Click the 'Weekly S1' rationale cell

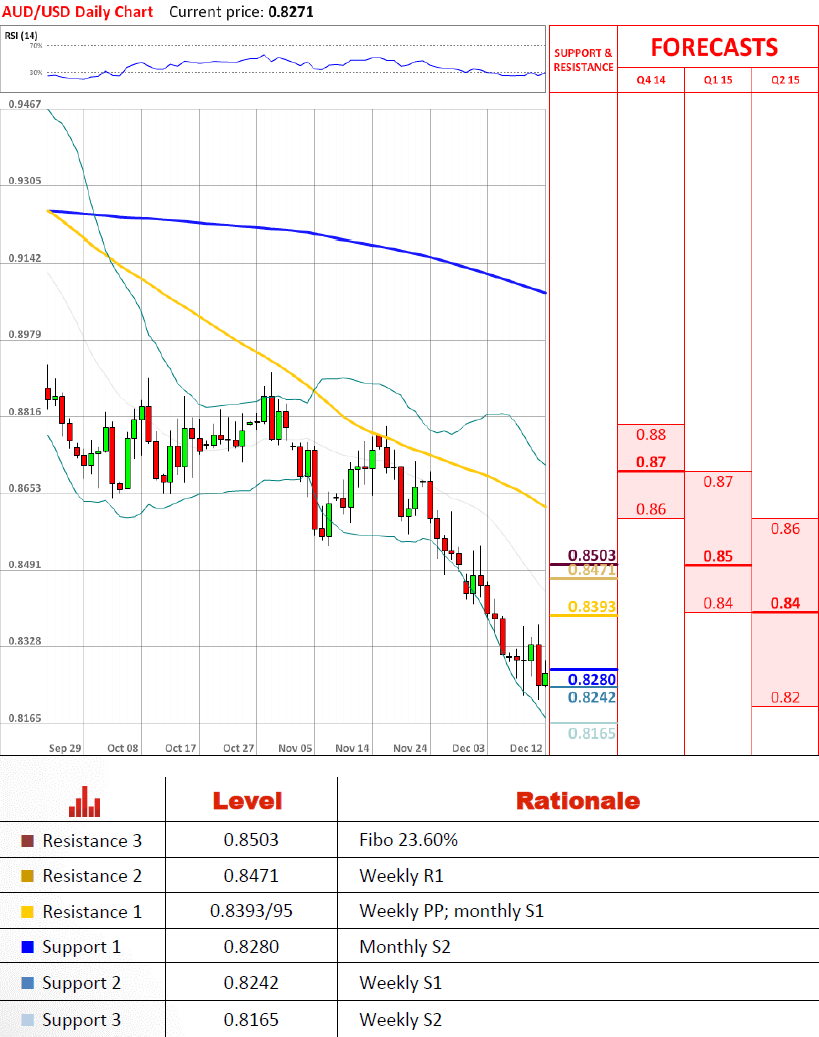point(400,982)
